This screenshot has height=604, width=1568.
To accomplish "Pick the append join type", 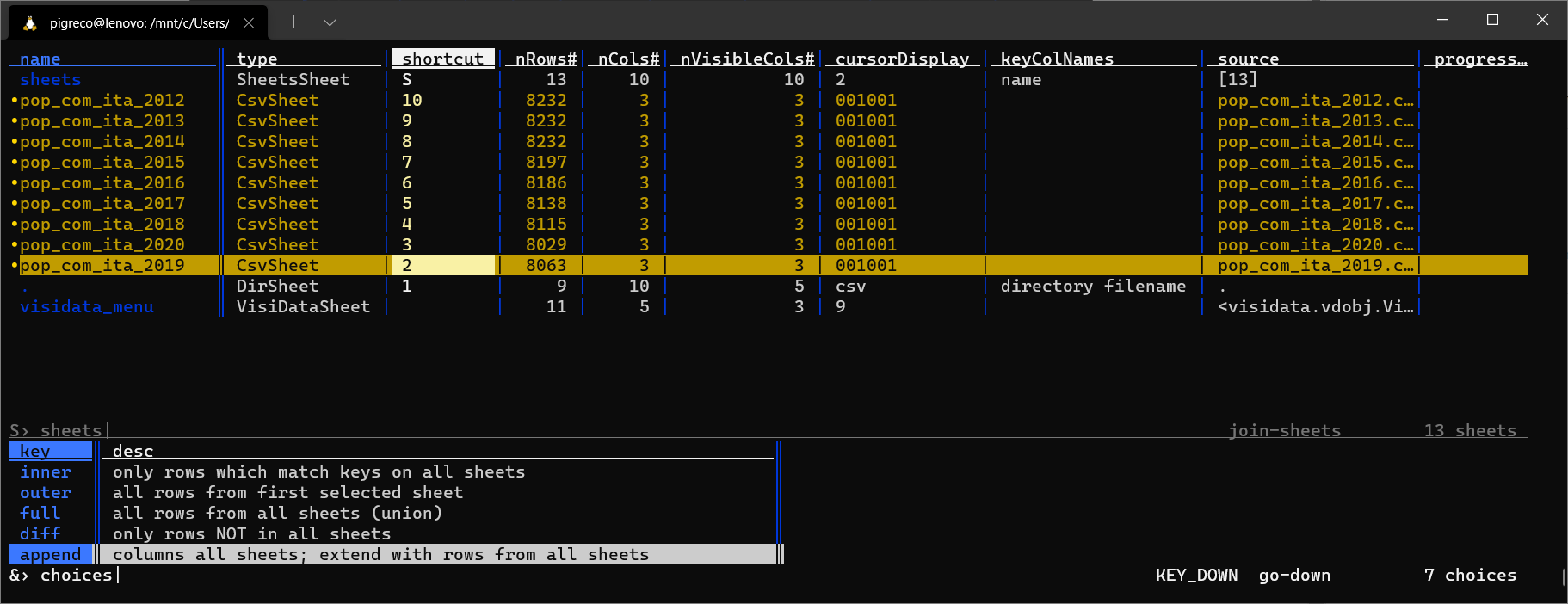I will 50,555.
